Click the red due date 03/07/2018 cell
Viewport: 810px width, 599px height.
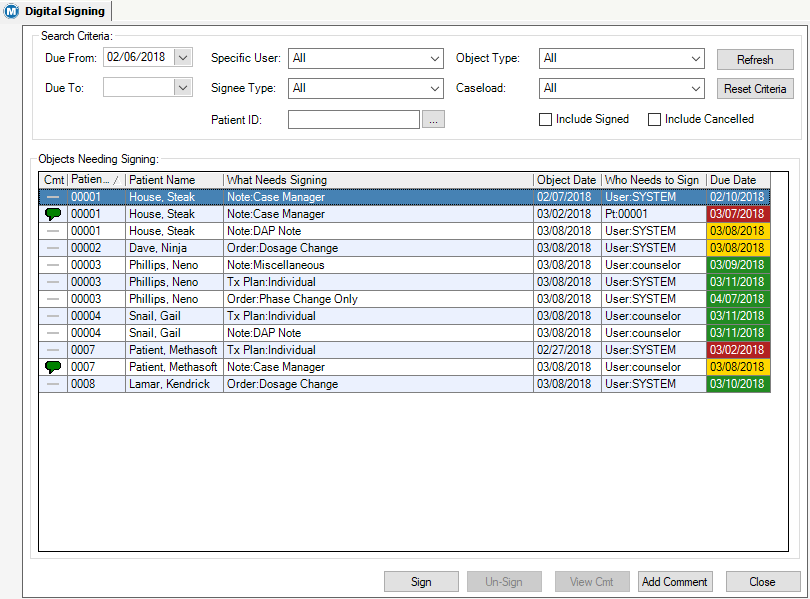pos(738,214)
